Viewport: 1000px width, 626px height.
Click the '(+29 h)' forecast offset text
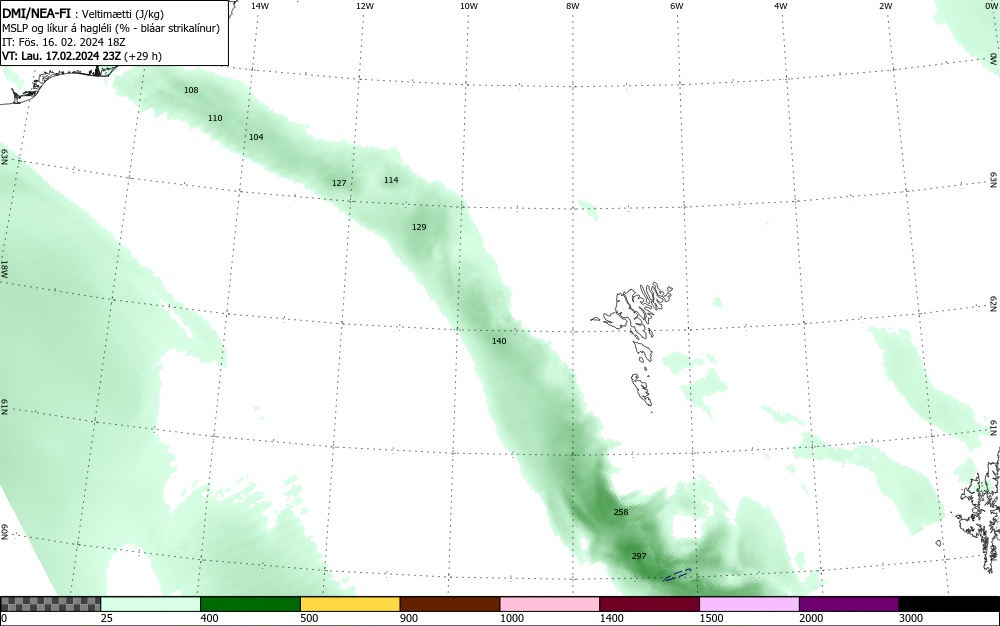pyautogui.click(x=143, y=56)
